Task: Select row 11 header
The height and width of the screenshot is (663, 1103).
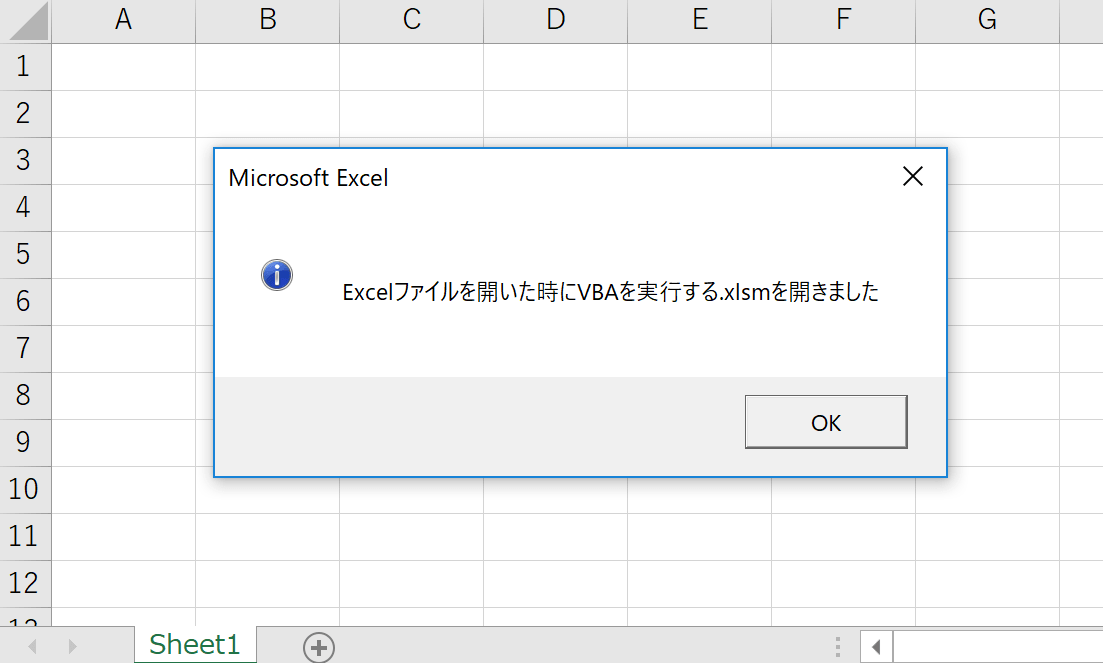Action: click(x=25, y=536)
